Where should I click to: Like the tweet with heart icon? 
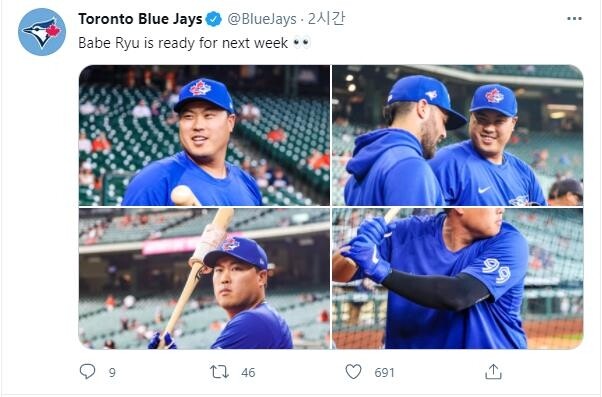[x=353, y=371]
